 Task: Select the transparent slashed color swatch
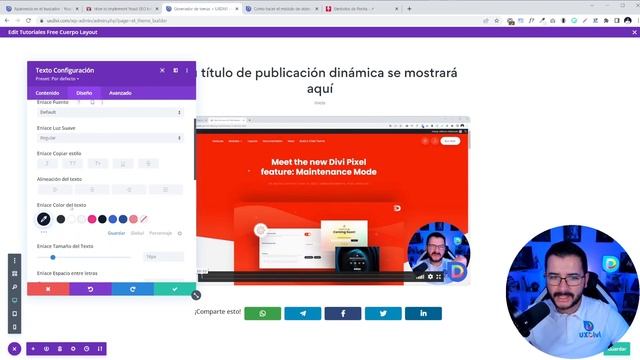[x=144, y=220]
